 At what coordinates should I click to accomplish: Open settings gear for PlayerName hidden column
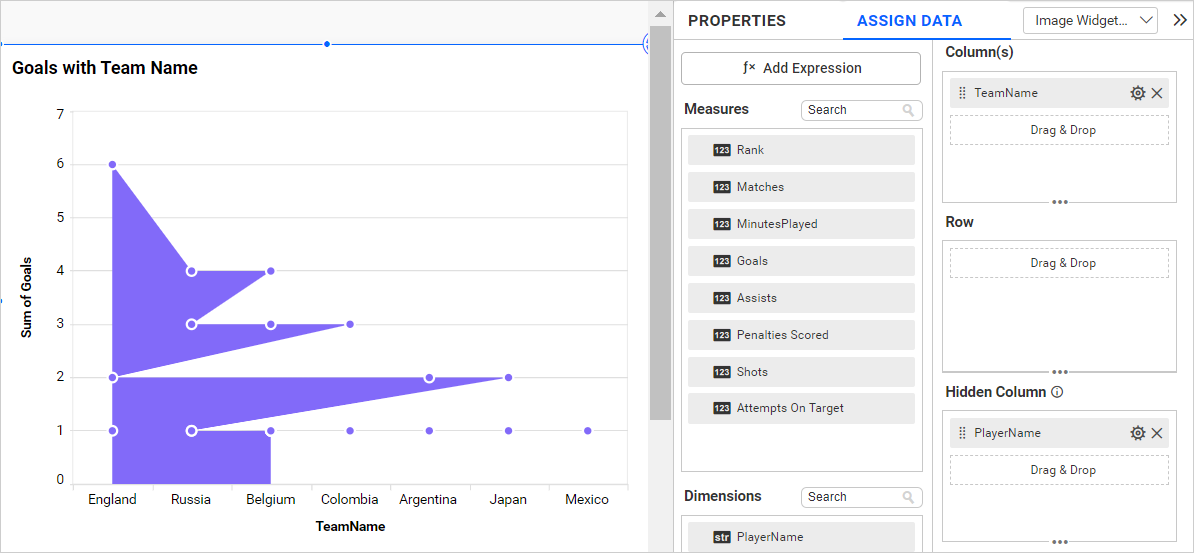(1137, 433)
